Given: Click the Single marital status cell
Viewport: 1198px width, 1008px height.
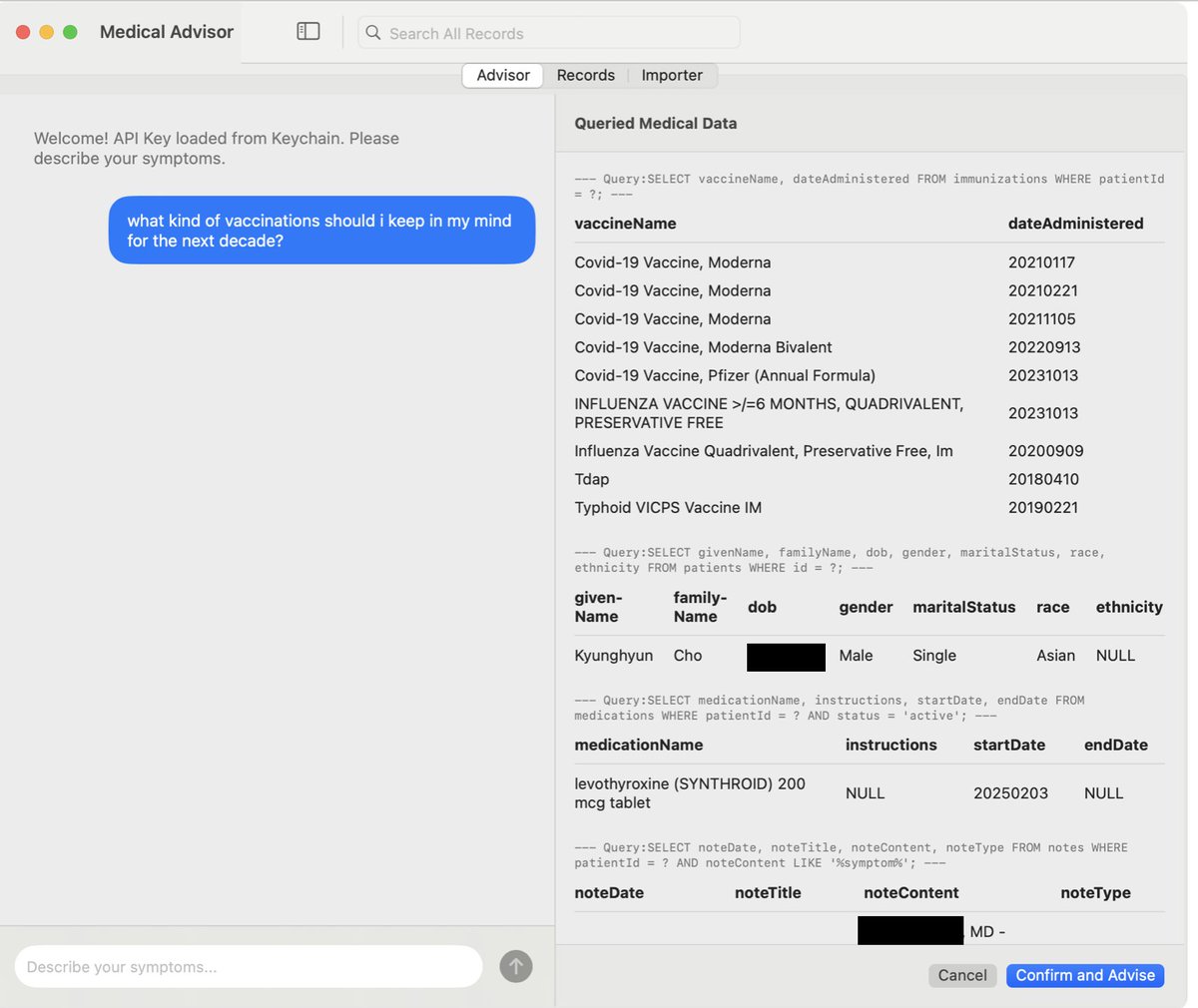Looking at the screenshot, I should [934, 656].
